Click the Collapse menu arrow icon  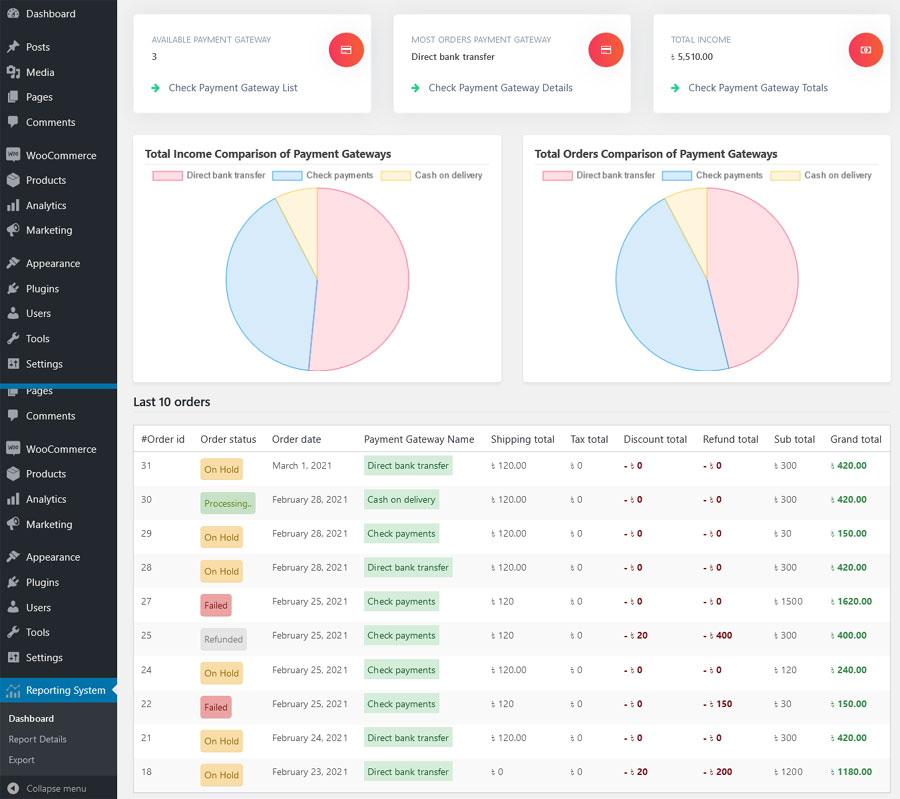[x=13, y=789]
